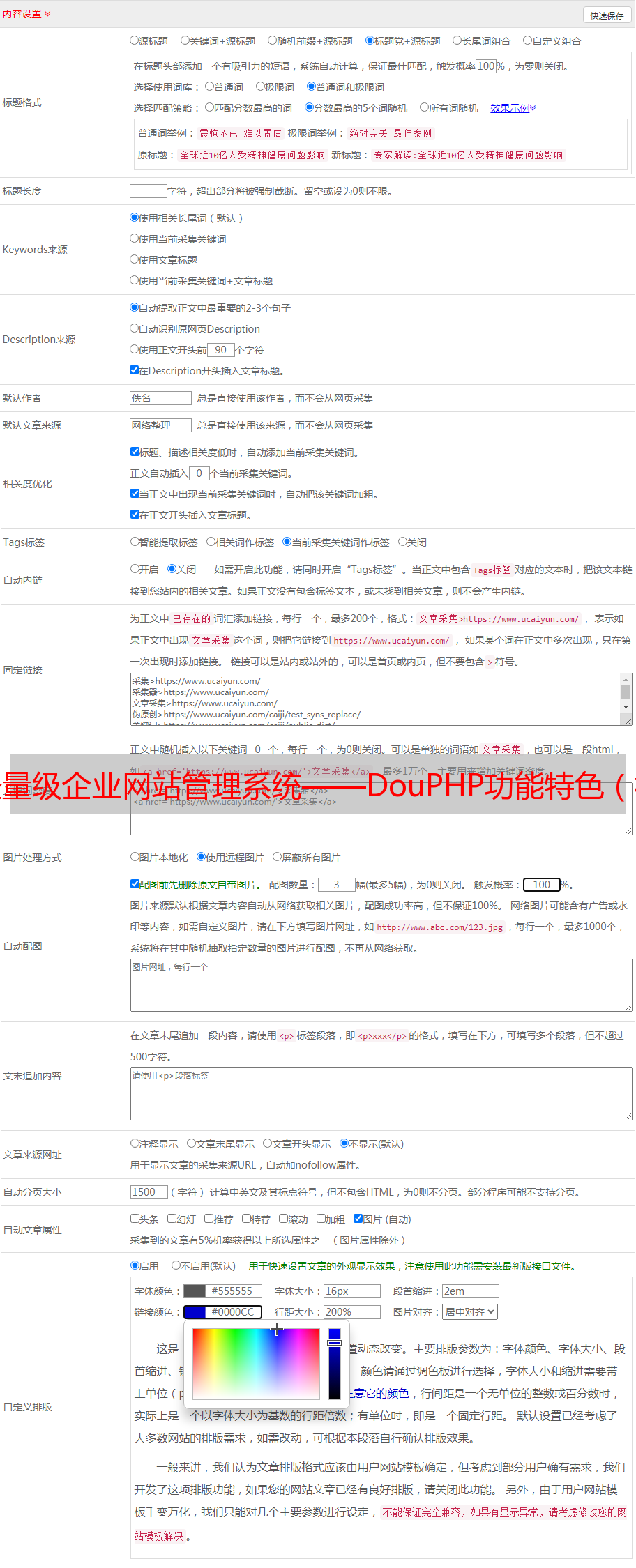Select 随机前缀+源标题 title format
Screen dimensions: 636x1568
273,40
